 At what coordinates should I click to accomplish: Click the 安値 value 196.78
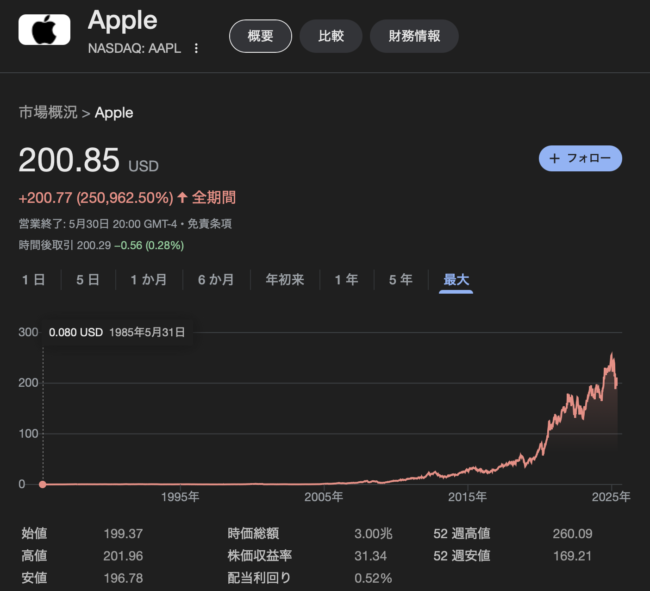point(123,578)
